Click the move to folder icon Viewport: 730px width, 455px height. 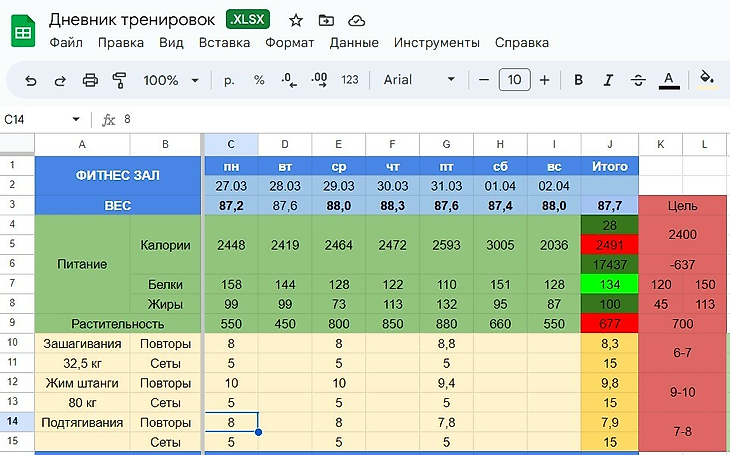pos(326,20)
